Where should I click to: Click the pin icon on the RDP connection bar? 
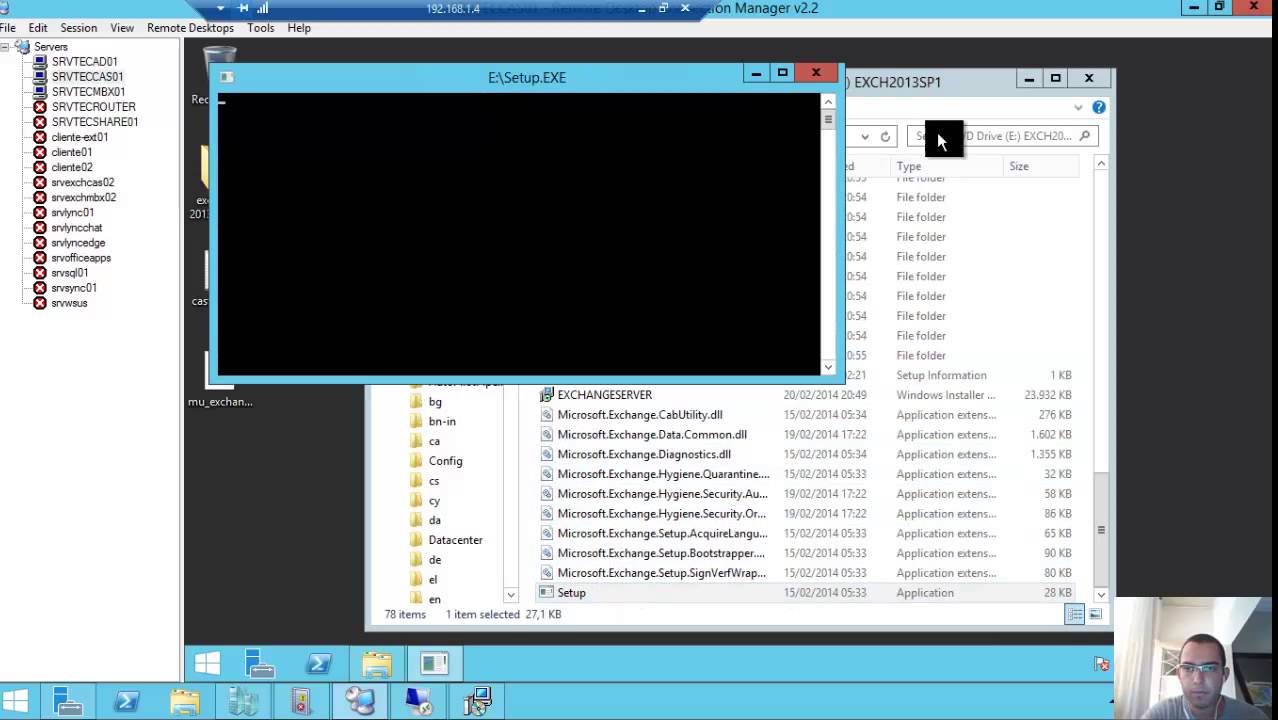point(243,8)
